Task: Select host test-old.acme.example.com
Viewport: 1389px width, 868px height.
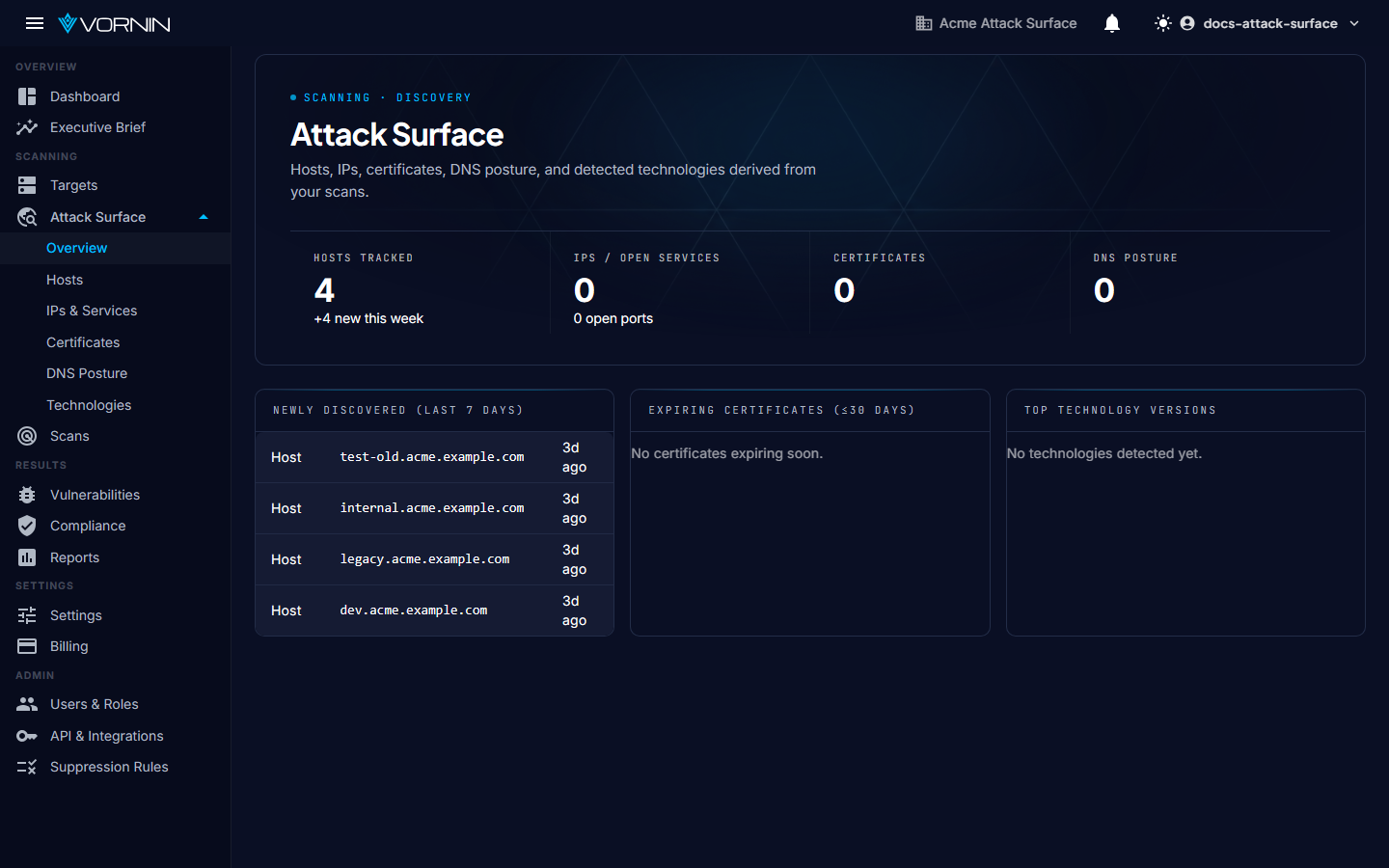Action: pyautogui.click(x=432, y=457)
